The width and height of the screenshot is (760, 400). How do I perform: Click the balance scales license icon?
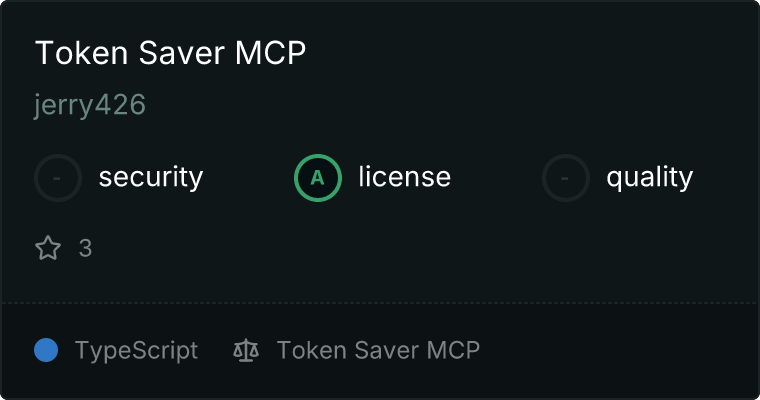point(246,351)
